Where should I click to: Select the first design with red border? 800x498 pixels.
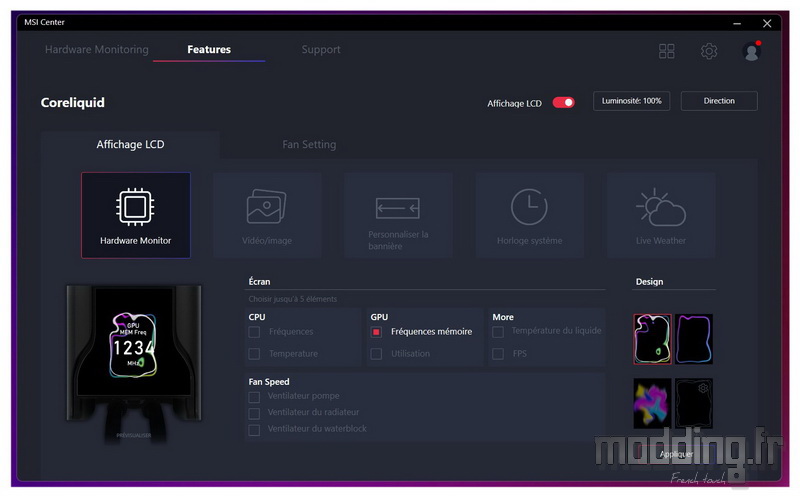pos(653,339)
